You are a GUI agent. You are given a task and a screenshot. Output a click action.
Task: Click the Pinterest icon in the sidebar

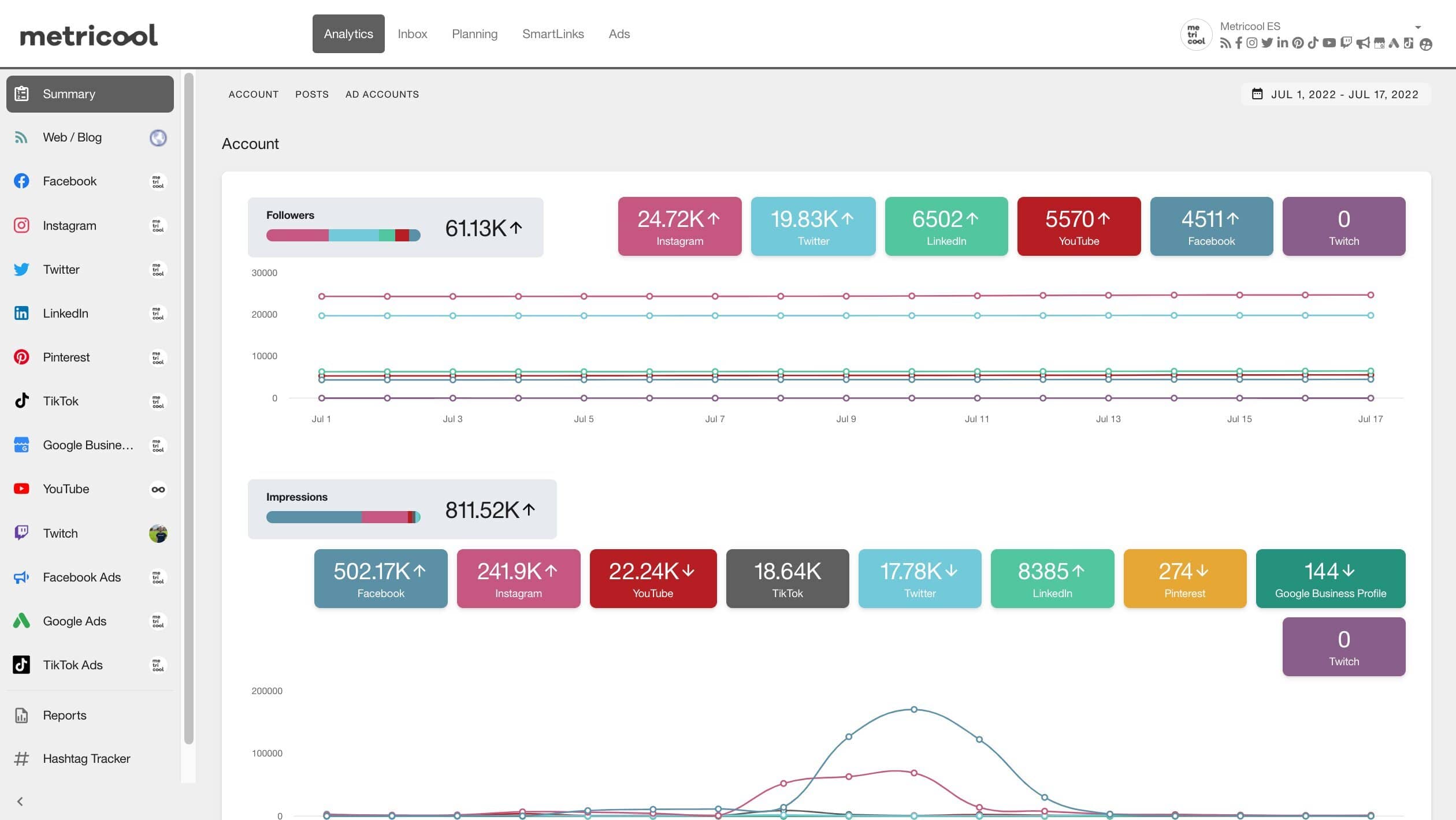pos(21,357)
